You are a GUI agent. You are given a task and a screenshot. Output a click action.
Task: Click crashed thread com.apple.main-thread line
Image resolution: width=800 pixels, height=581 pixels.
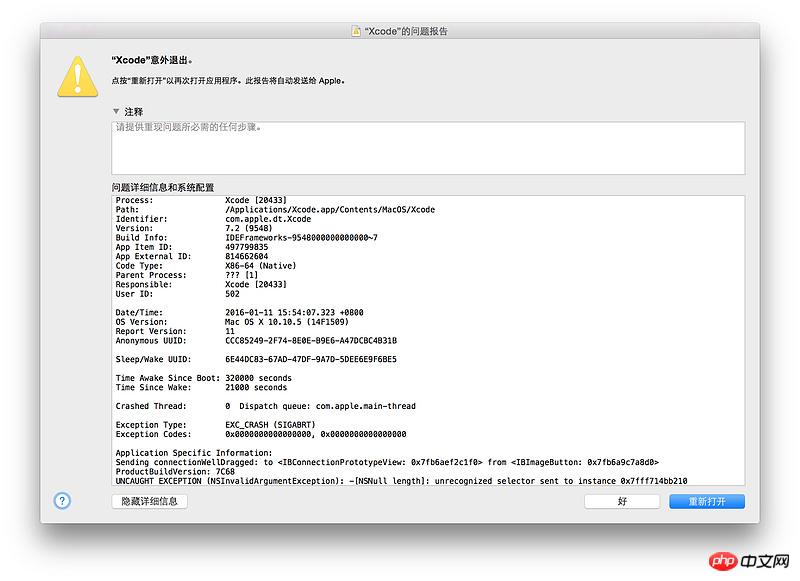[265, 406]
